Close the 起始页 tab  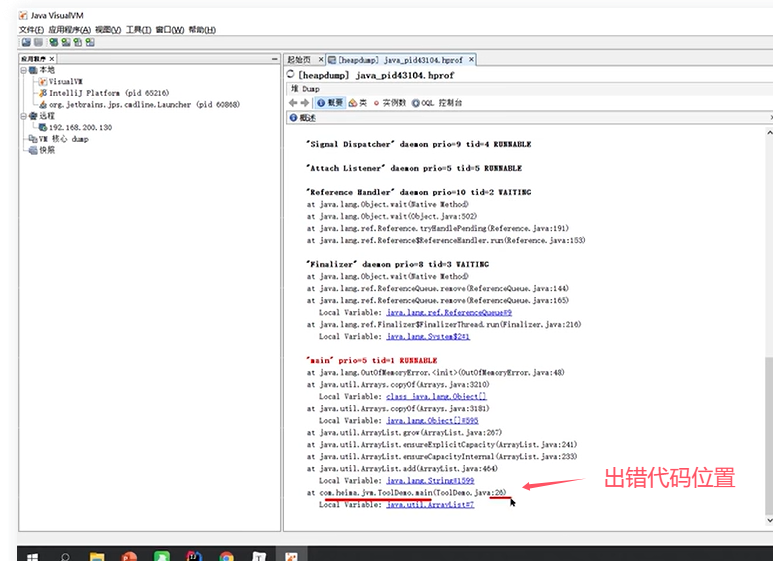coord(321,60)
